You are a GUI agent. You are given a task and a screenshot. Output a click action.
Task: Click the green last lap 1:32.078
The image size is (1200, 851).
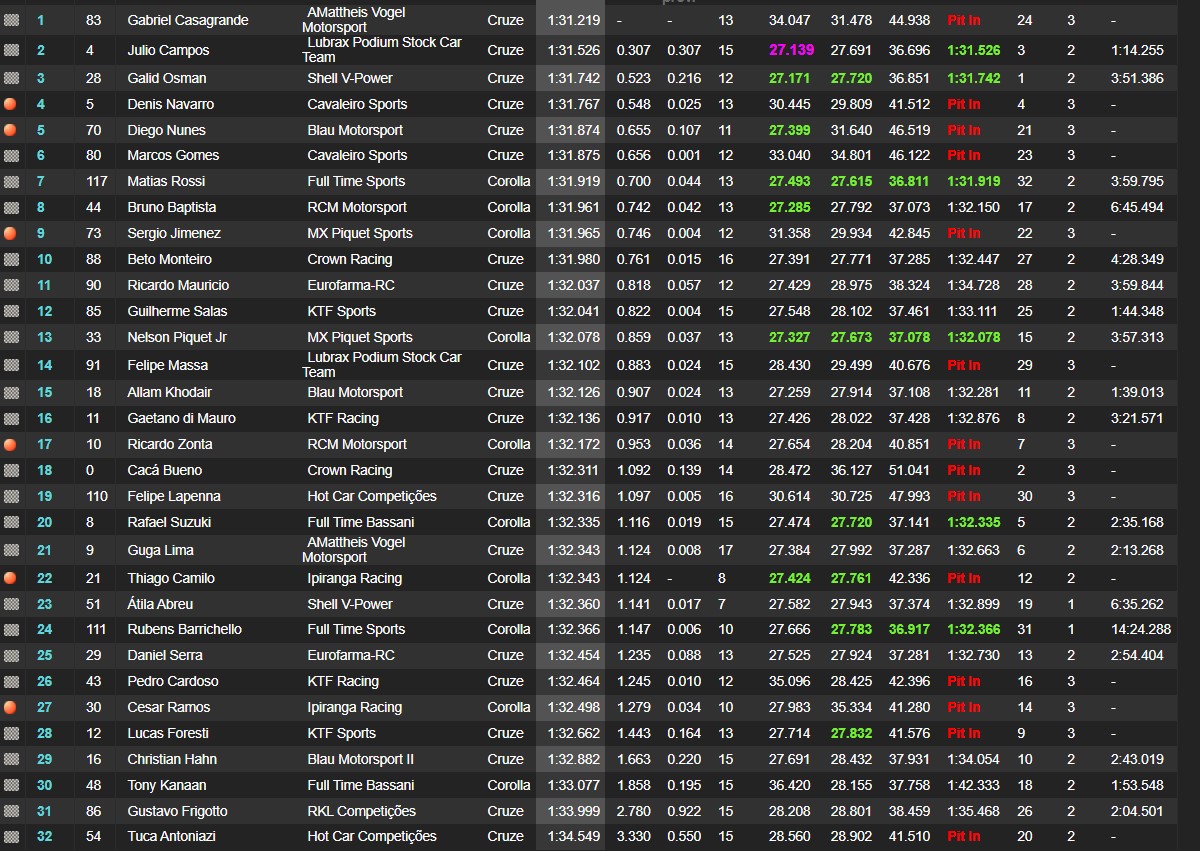tap(974, 337)
